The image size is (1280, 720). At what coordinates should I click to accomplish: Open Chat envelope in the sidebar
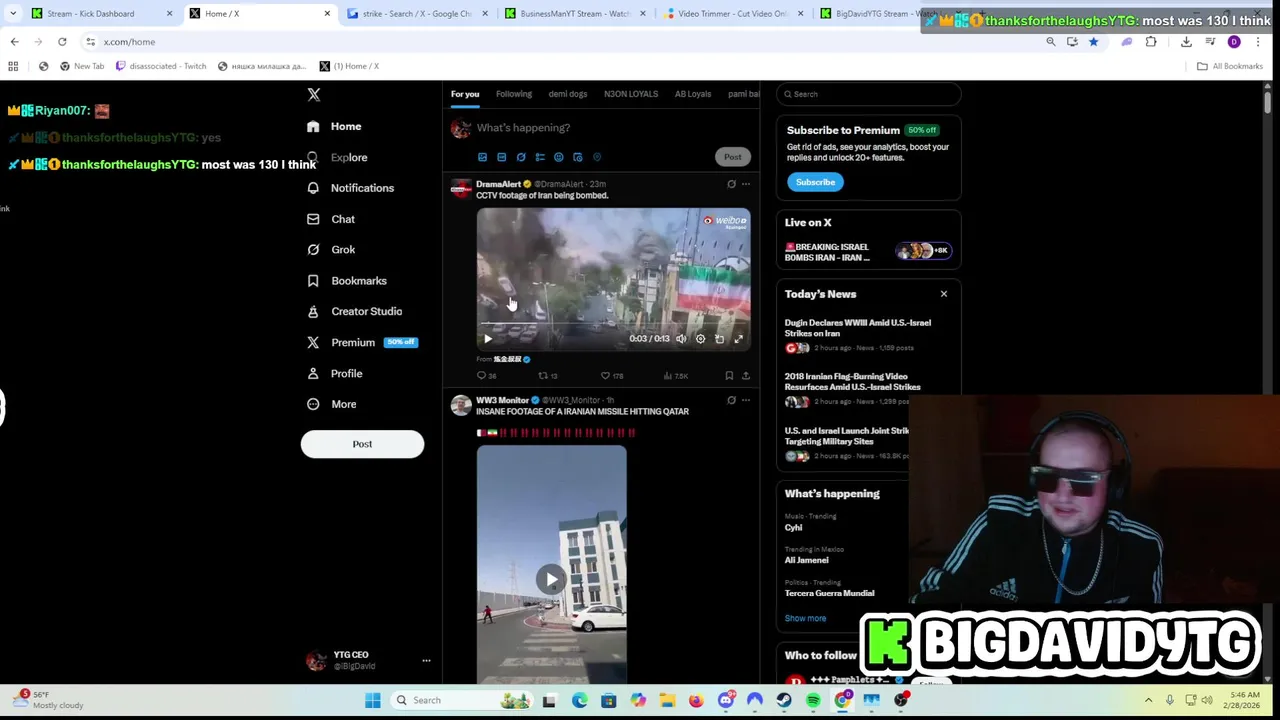(313, 219)
